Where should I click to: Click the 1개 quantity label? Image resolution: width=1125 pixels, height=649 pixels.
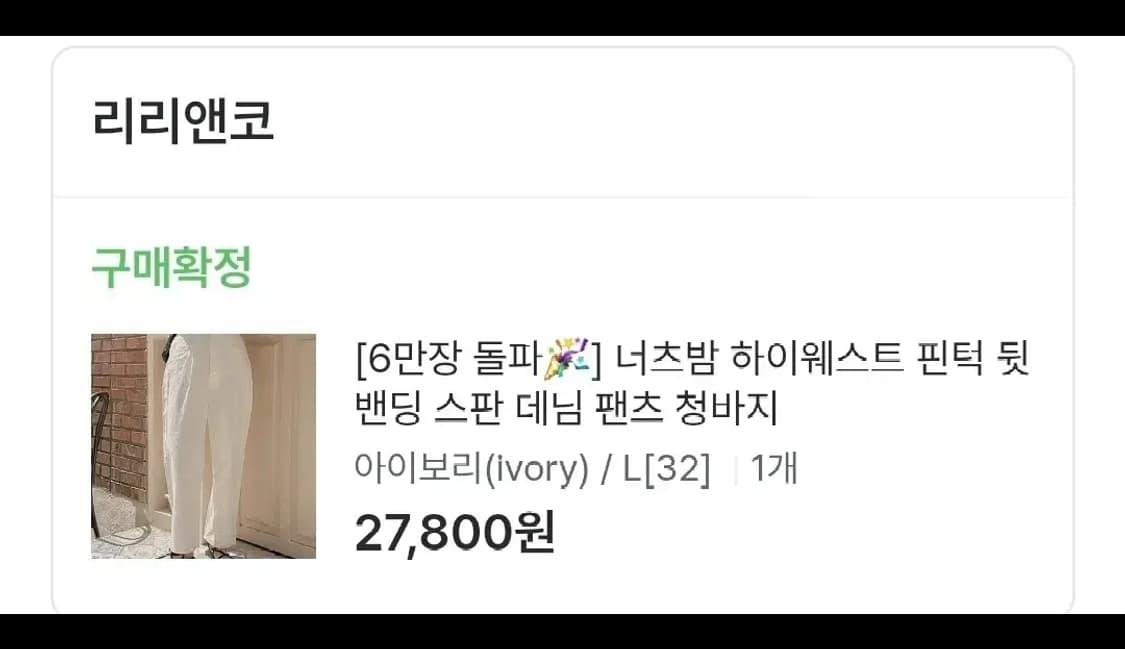click(774, 468)
